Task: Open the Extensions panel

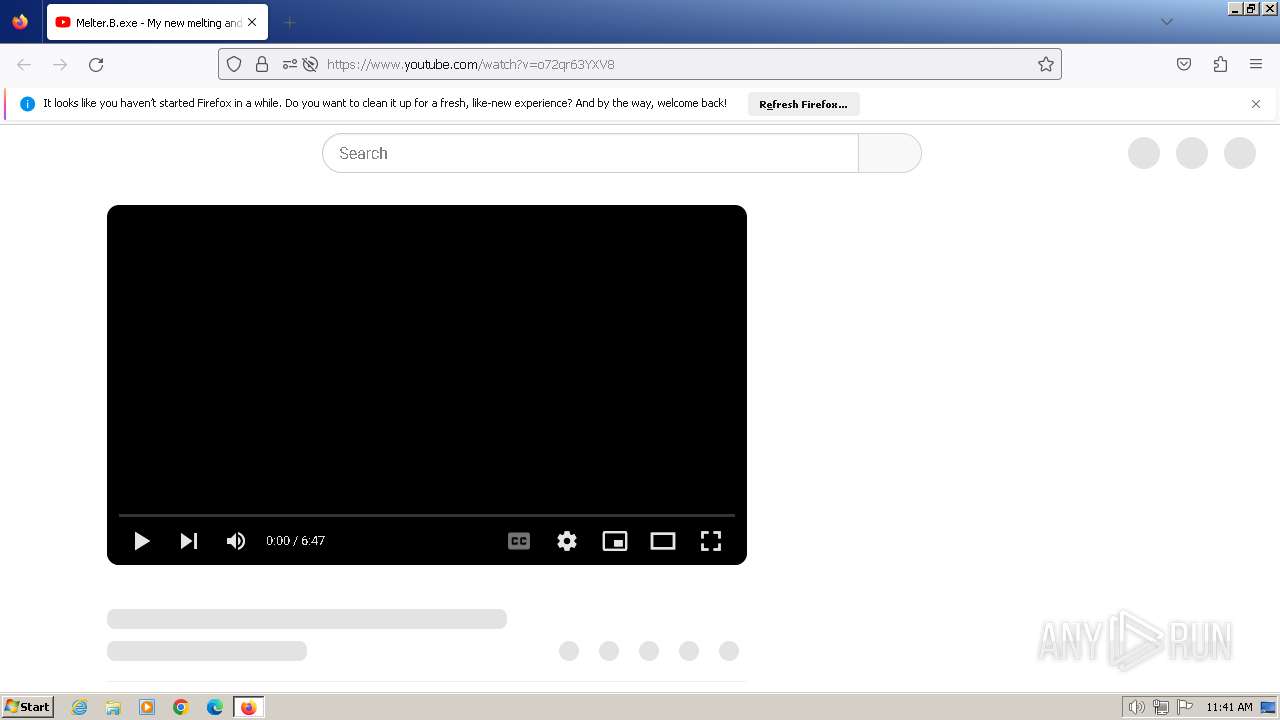Action: pyautogui.click(x=1220, y=64)
